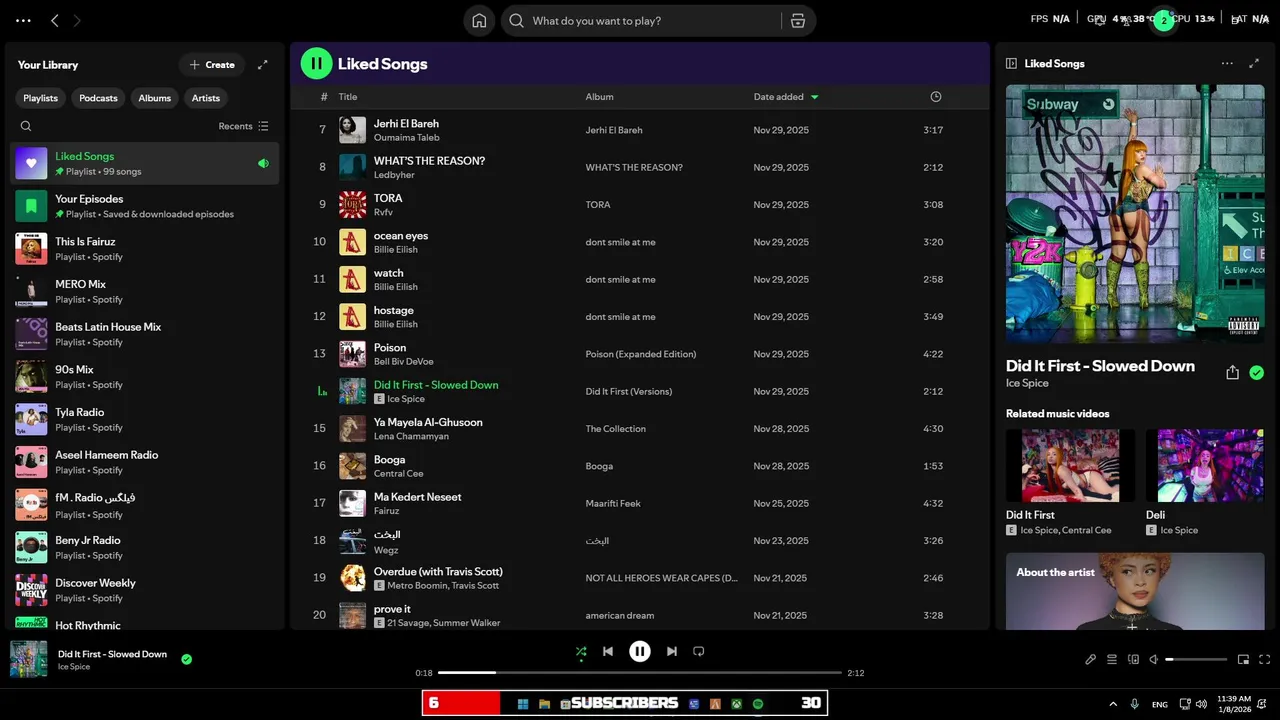Open the Deli music video thumbnail
Image resolution: width=1280 pixels, height=720 pixels.
coord(1205,466)
